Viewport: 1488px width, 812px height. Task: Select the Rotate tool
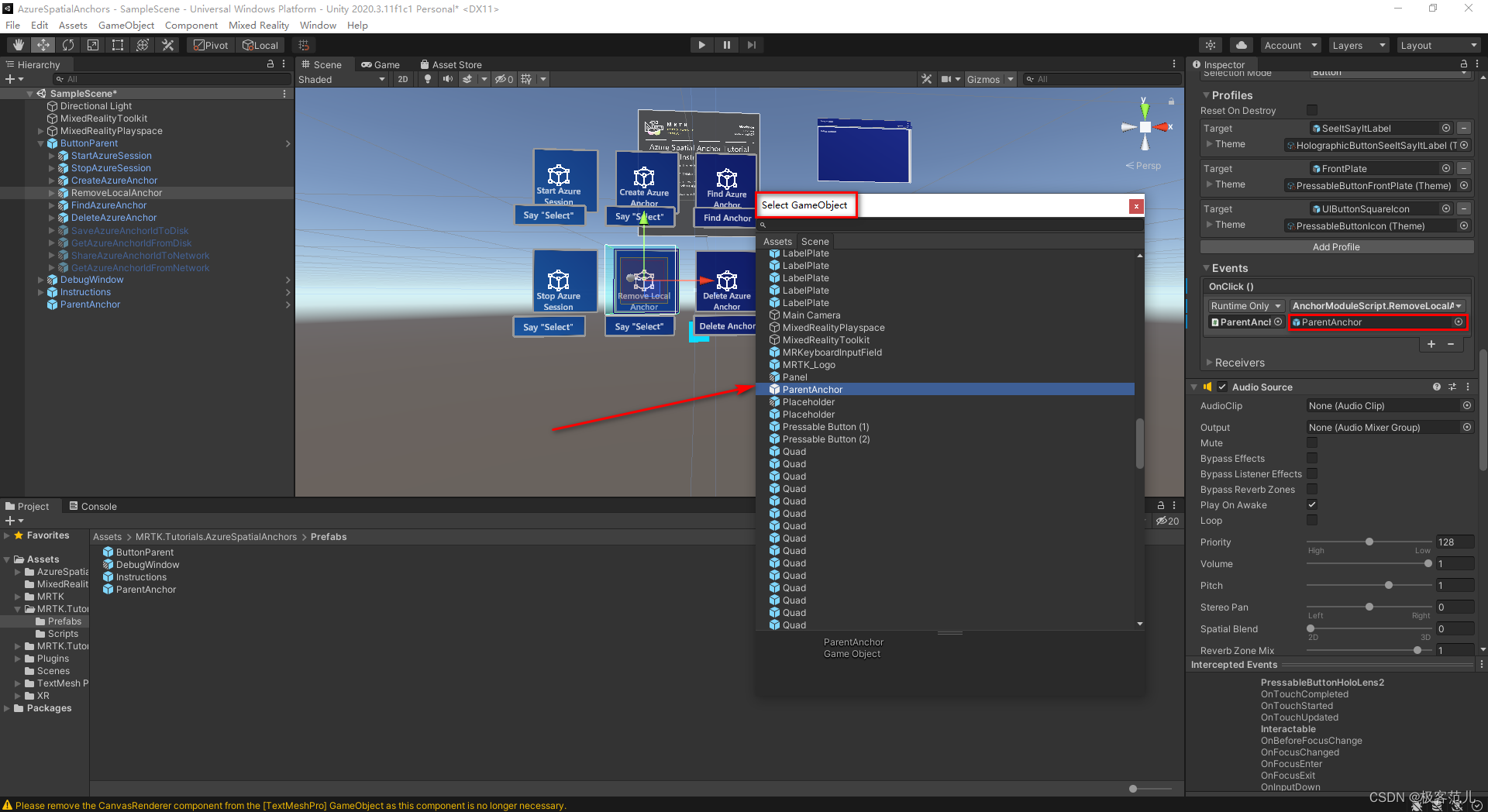(x=67, y=45)
